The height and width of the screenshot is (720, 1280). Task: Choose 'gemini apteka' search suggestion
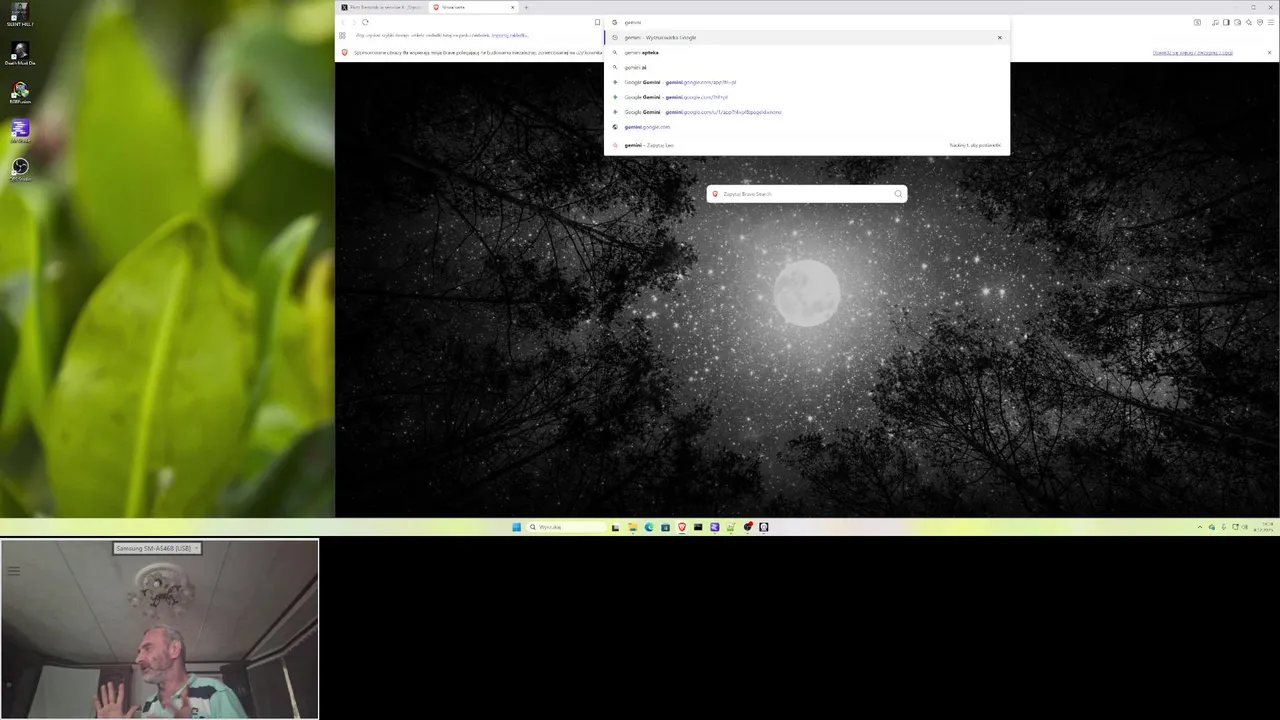tap(807, 52)
